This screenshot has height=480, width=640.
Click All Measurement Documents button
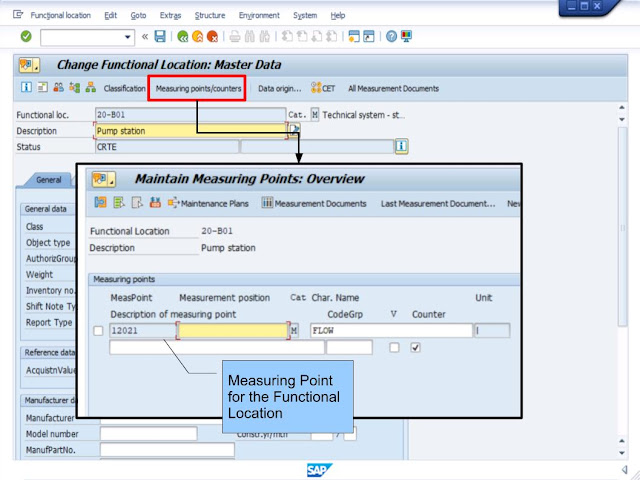pyautogui.click(x=393, y=88)
